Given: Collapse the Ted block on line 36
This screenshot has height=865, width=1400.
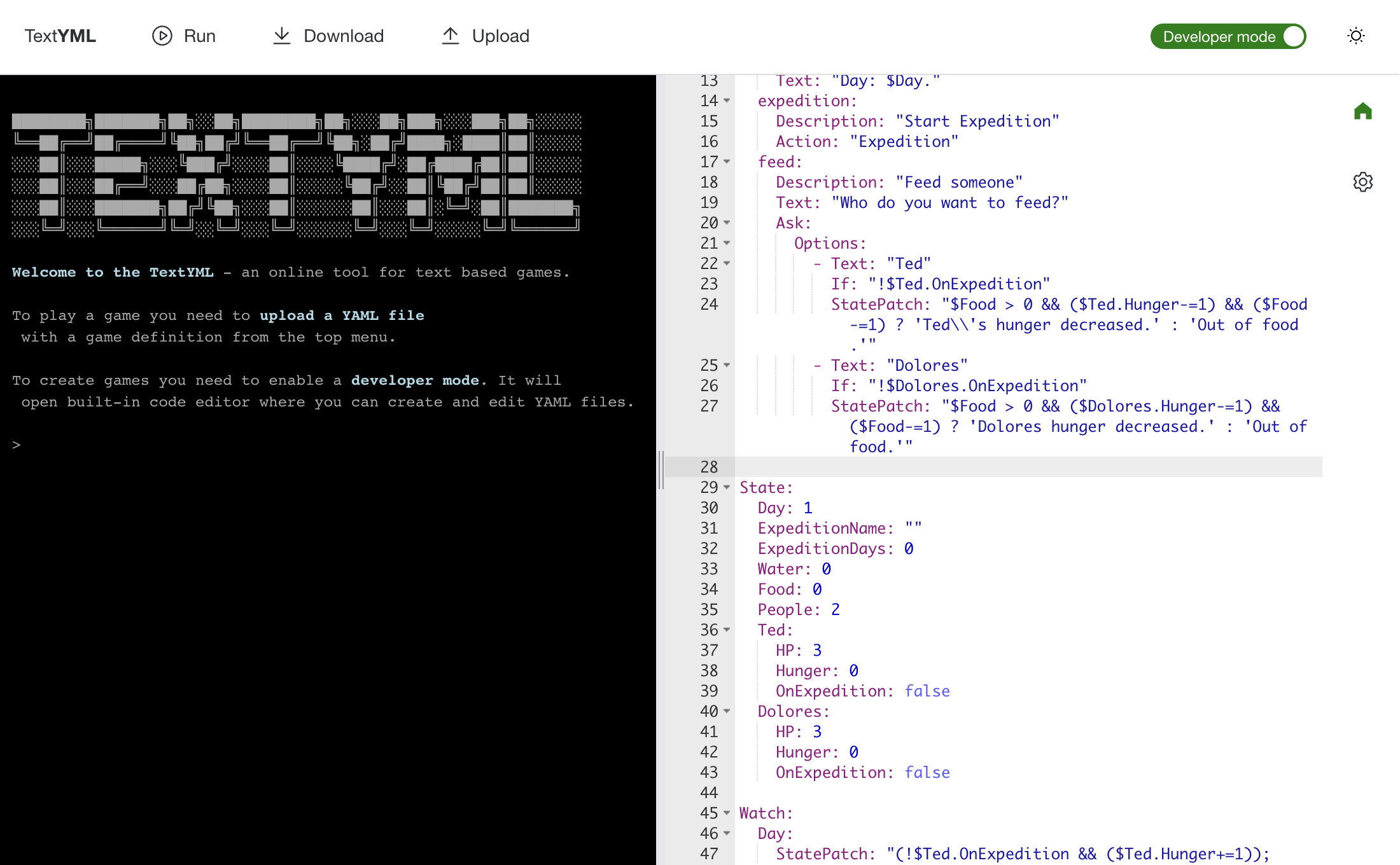Looking at the screenshot, I should [727, 630].
